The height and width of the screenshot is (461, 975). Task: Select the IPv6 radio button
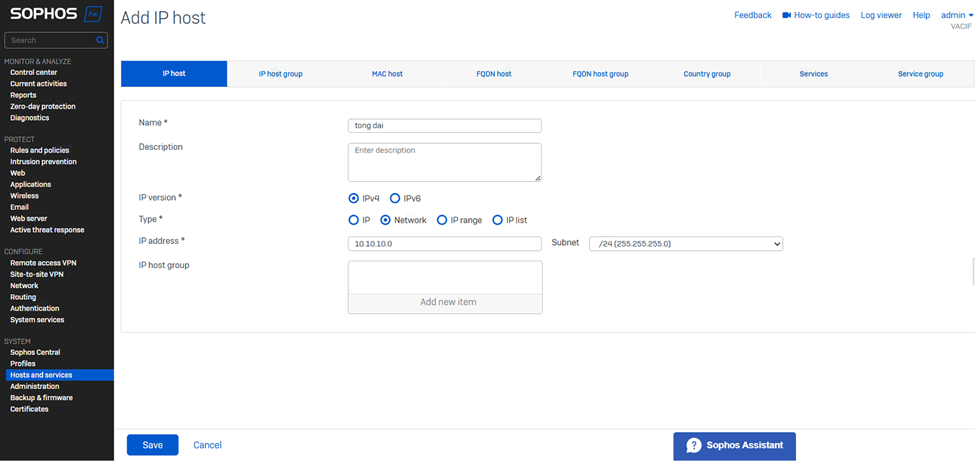click(395, 198)
